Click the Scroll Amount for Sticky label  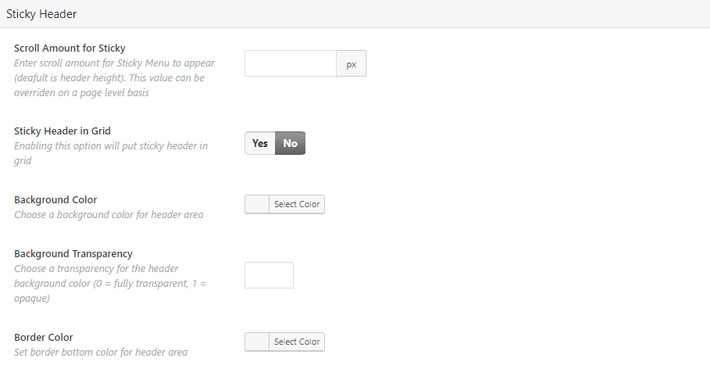tap(70, 48)
